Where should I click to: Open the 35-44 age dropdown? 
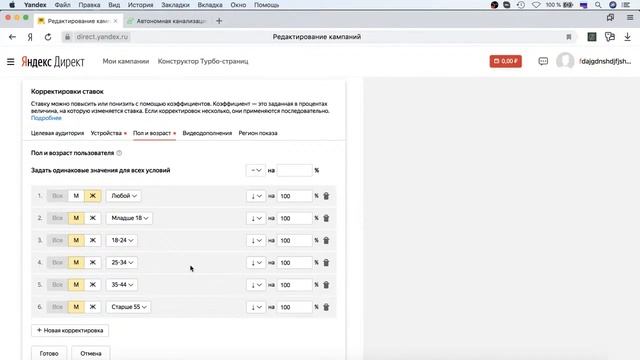pyautogui.click(x=122, y=285)
